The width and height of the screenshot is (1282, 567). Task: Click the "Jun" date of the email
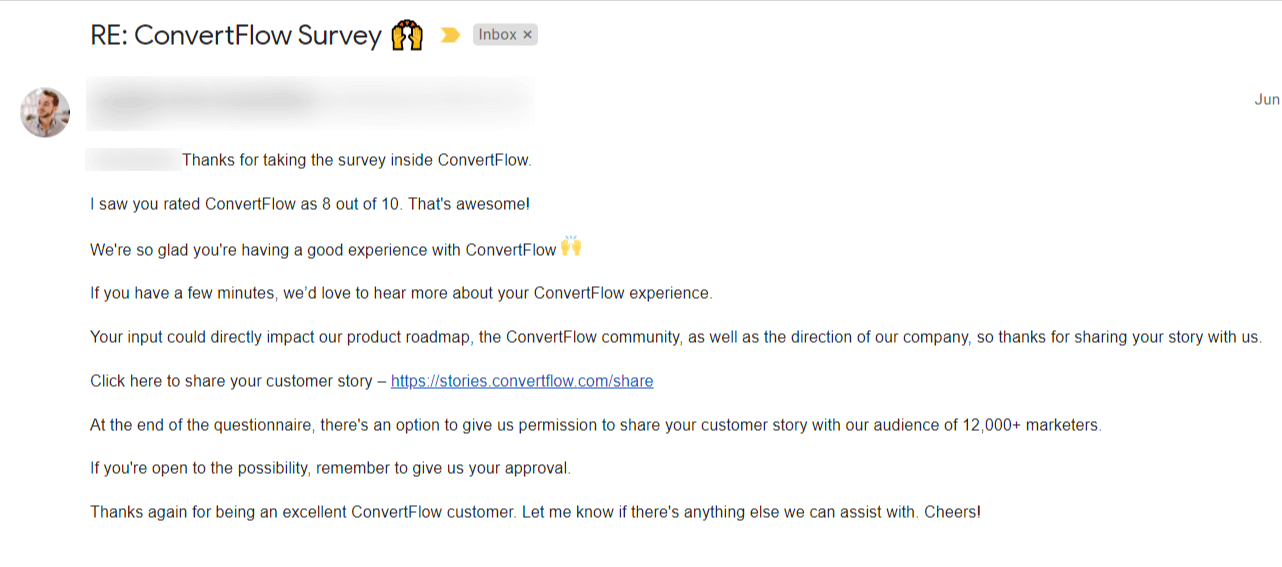tap(1267, 99)
